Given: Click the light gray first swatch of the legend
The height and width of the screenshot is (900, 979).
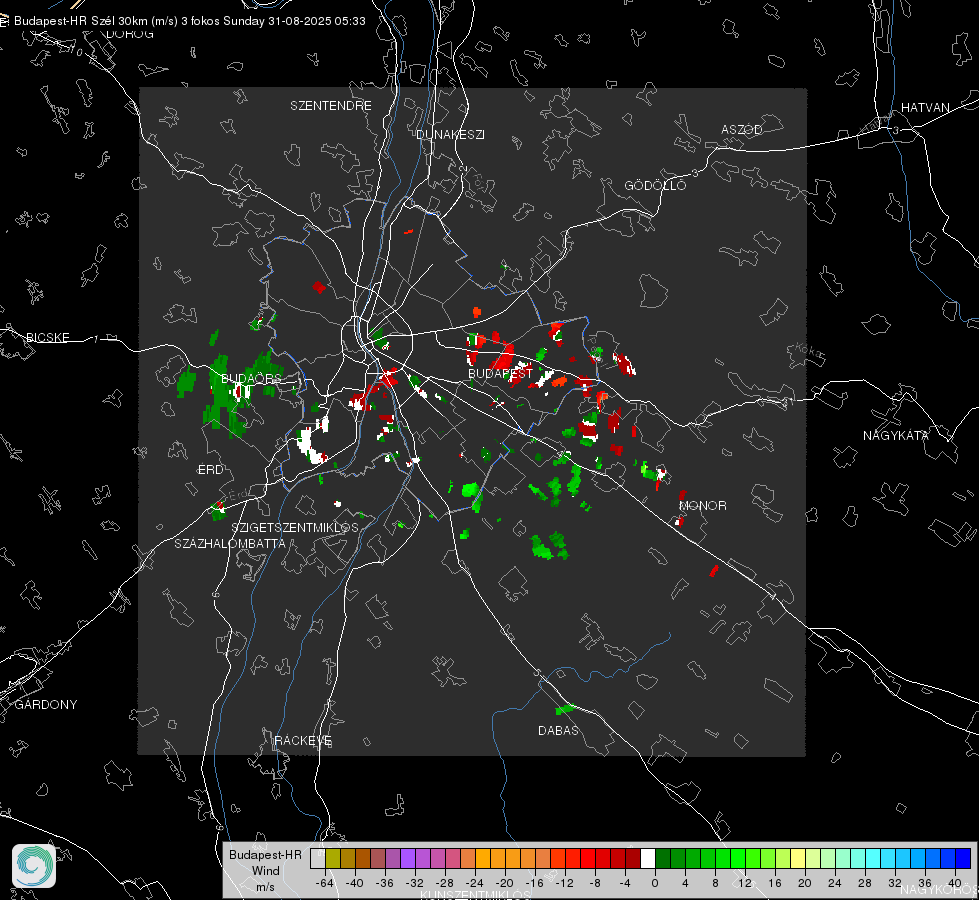Looking at the screenshot, I should [318, 858].
